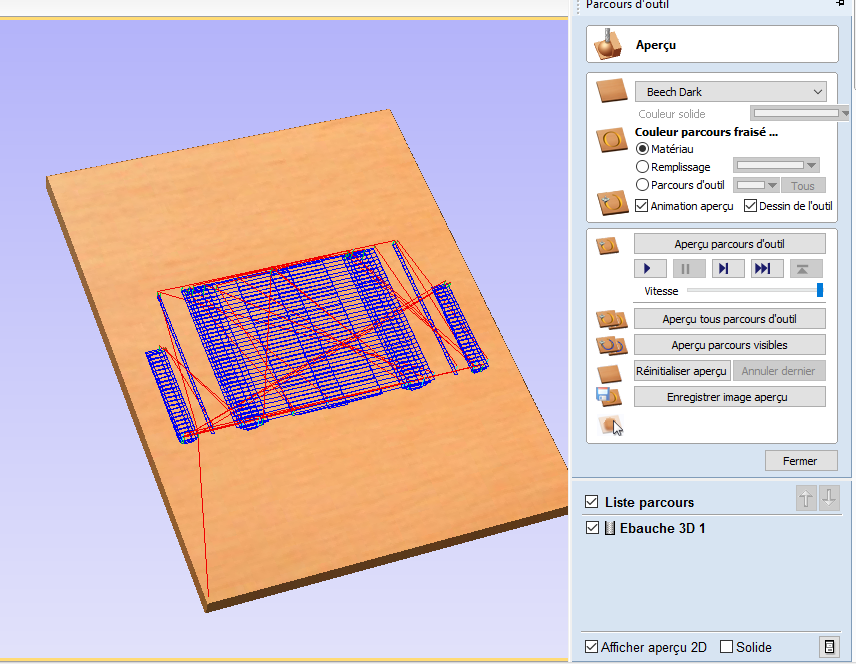
Task: Click the reset preview block icon
Action: [609, 374]
